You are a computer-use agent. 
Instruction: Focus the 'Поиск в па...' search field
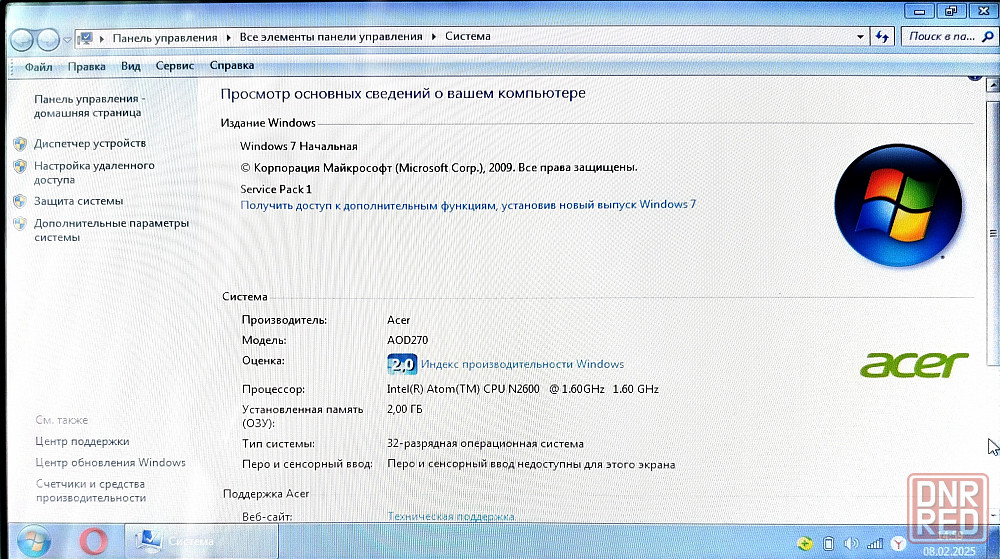[941, 36]
